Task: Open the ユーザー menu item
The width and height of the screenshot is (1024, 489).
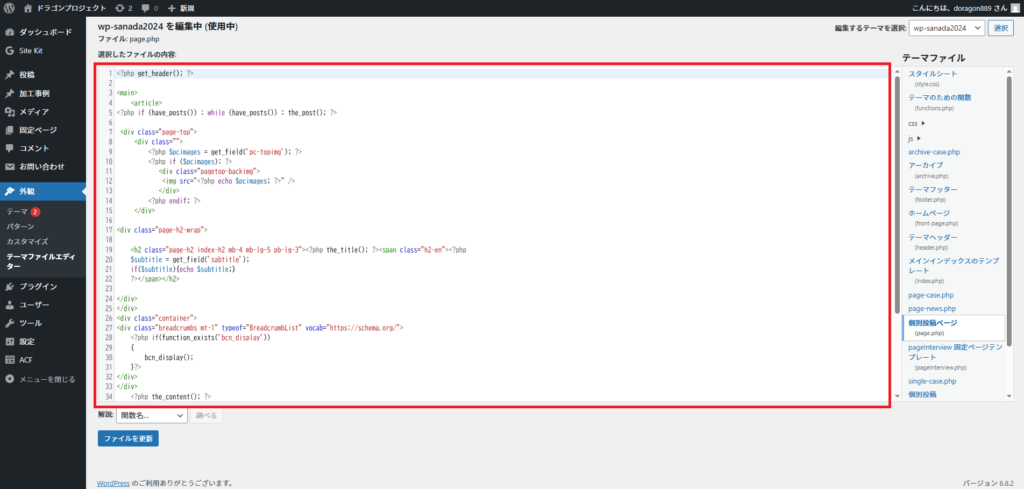Action: point(36,304)
